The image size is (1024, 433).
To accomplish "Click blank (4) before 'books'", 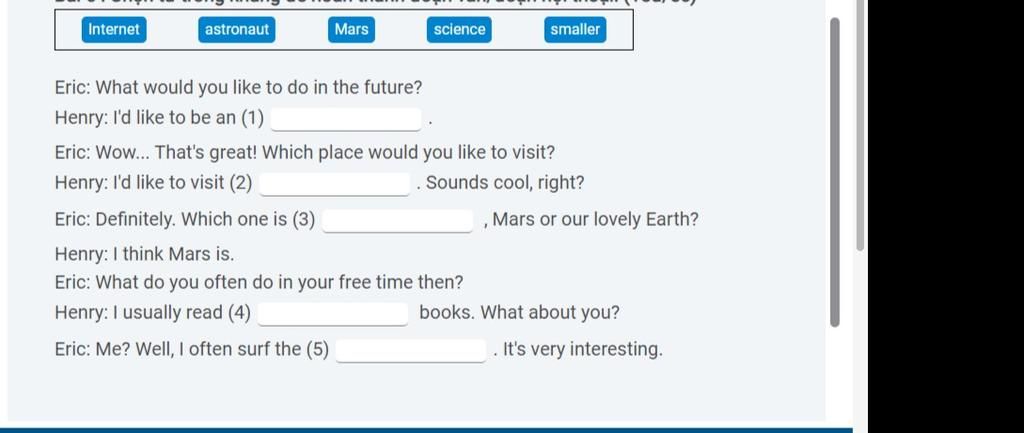I will (333, 314).
